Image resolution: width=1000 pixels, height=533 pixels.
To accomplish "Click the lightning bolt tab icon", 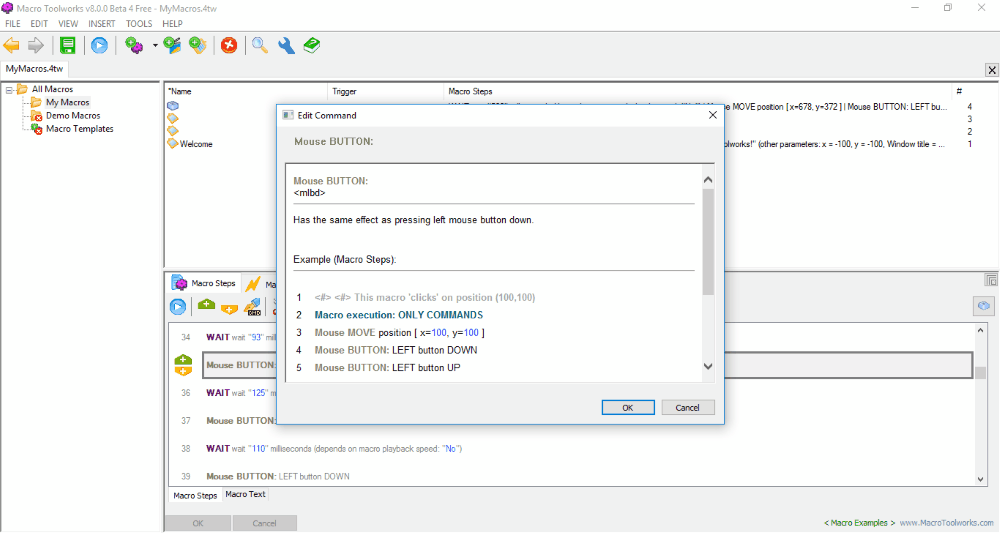I will tap(253, 284).
